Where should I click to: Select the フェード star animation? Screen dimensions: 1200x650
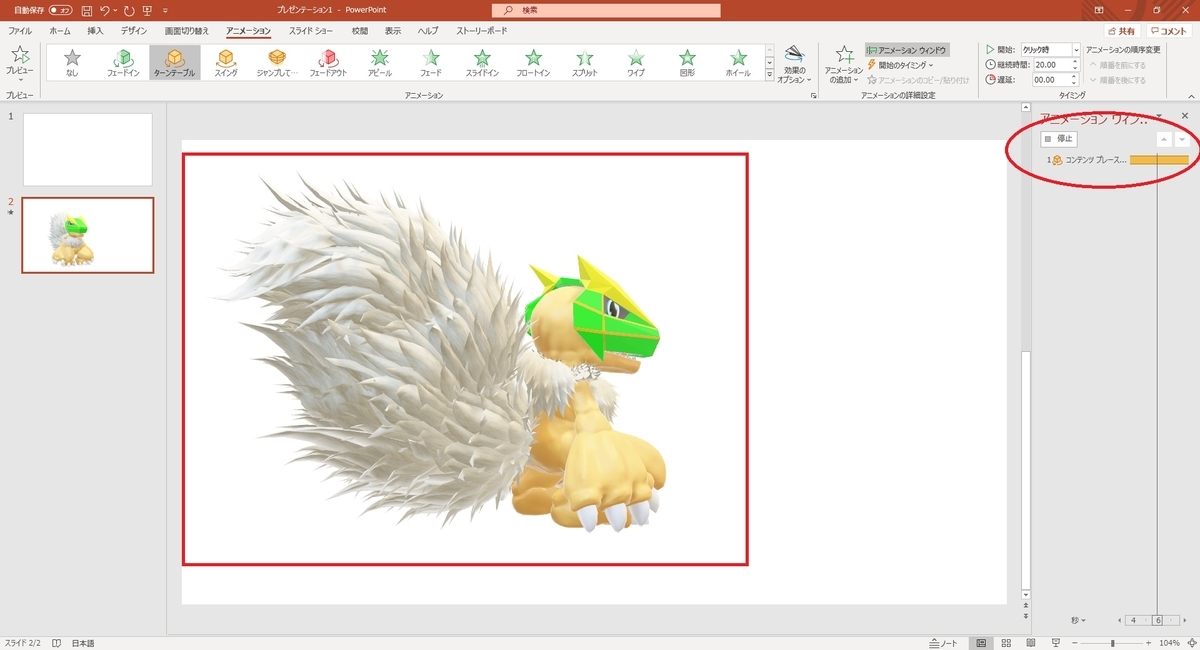point(431,64)
